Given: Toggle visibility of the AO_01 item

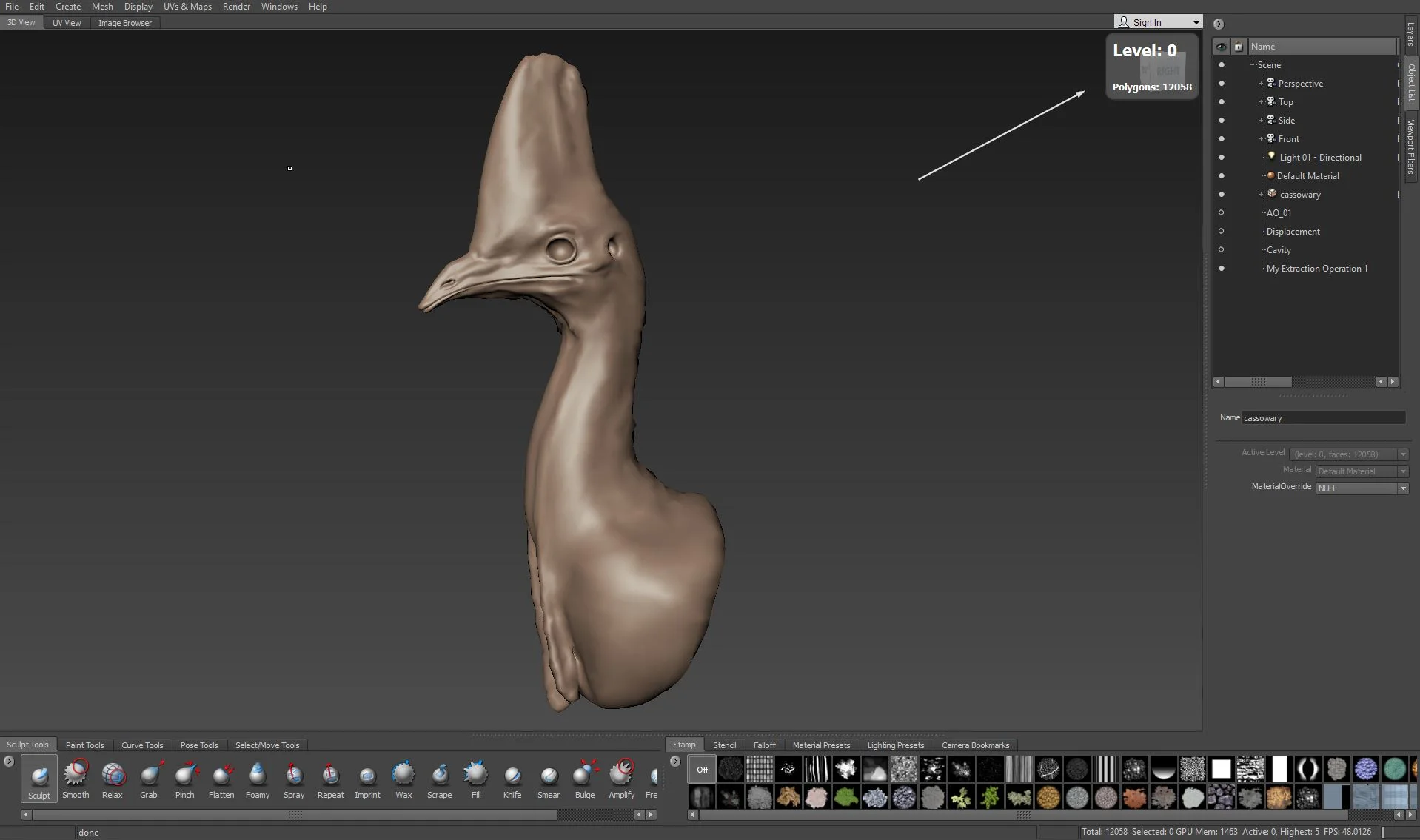Looking at the screenshot, I should click(x=1222, y=213).
